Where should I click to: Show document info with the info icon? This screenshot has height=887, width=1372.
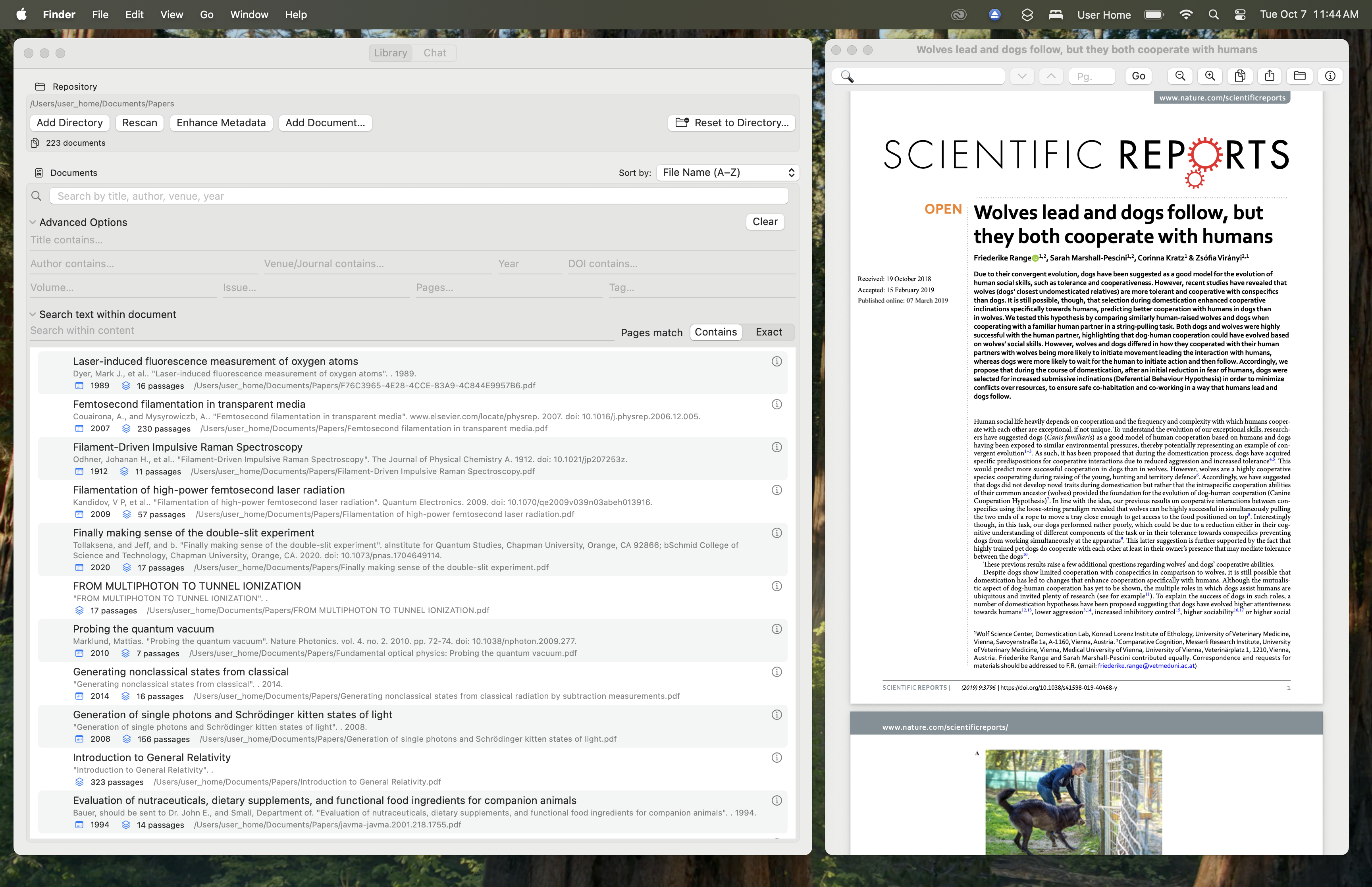coord(1330,75)
